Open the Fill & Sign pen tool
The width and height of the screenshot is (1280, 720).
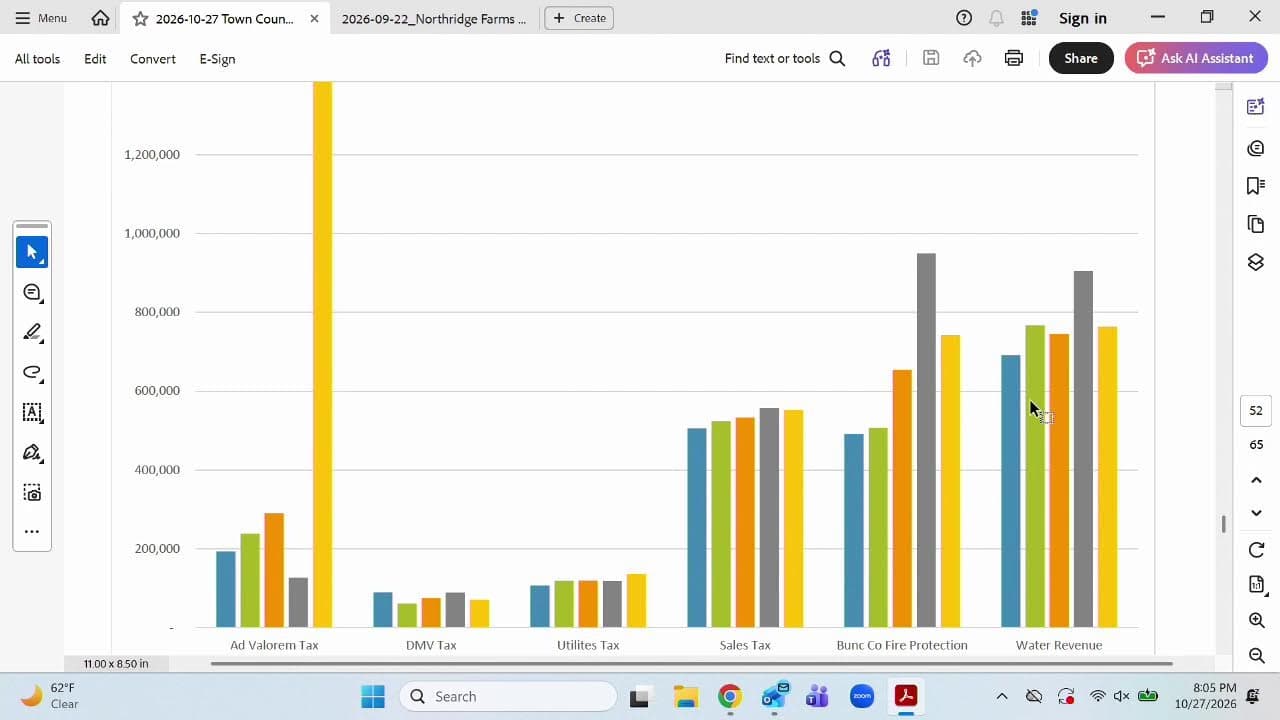click(x=32, y=452)
